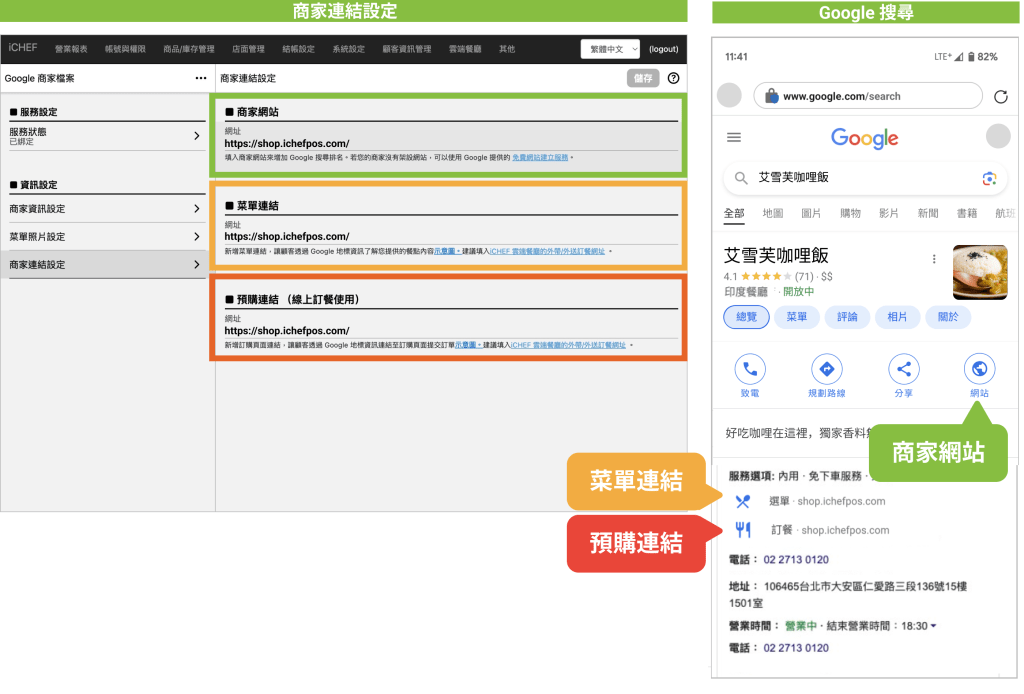This screenshot has height=694, width=1024.
Task: Click the 儲存 save button
Action: pyautogui.click(x=642, y=78)
